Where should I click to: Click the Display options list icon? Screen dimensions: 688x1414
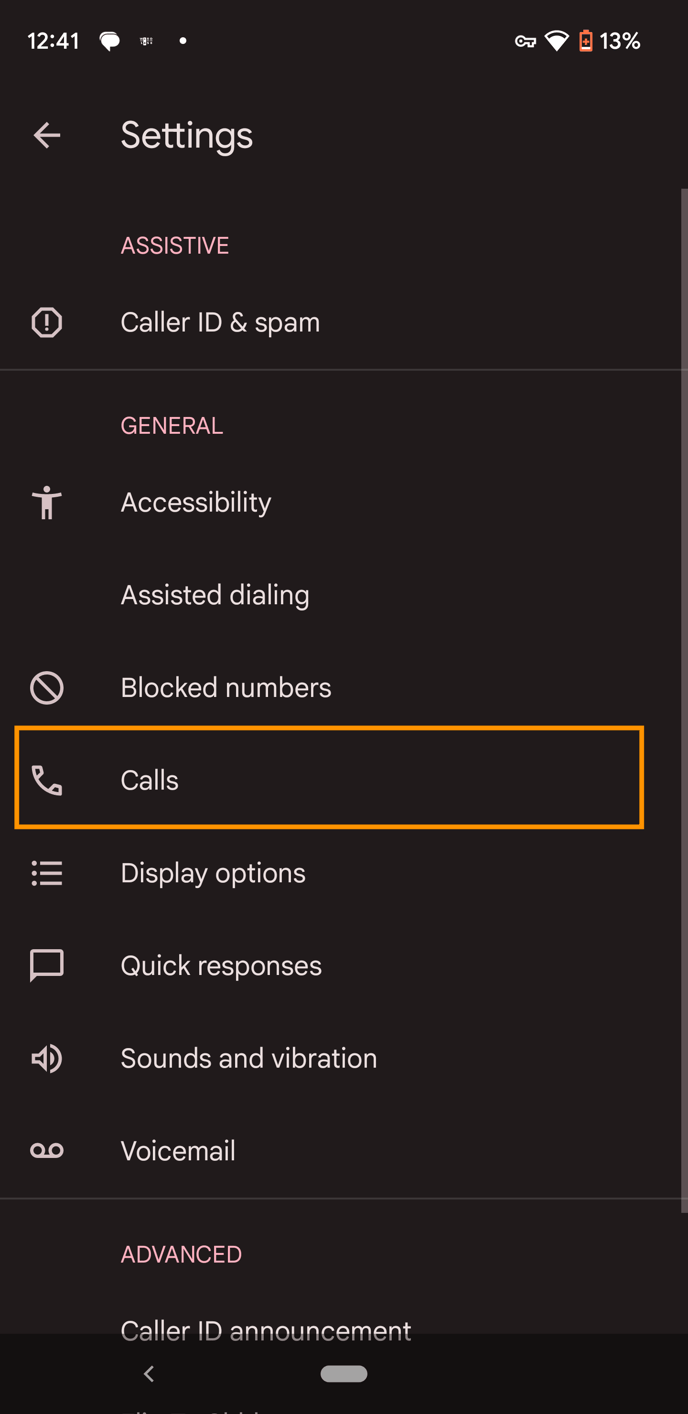click(x=46, y=873)
